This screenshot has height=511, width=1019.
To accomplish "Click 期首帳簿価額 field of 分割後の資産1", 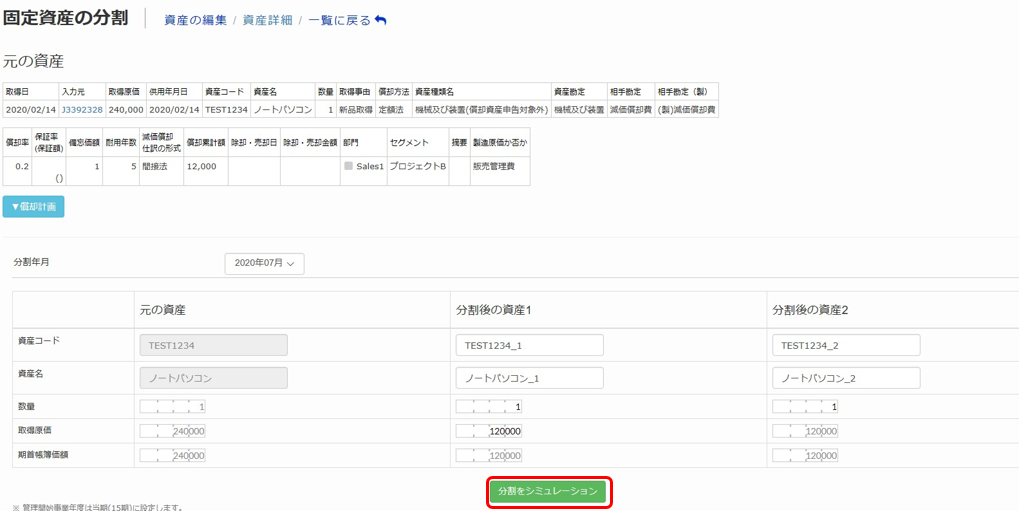I will (x=489, y=456).
